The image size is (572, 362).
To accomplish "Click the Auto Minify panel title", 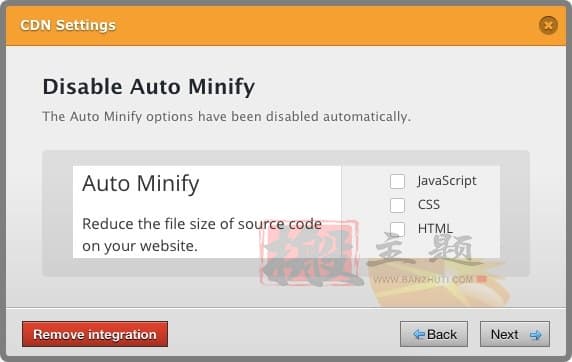I will [x=141, y=184].
